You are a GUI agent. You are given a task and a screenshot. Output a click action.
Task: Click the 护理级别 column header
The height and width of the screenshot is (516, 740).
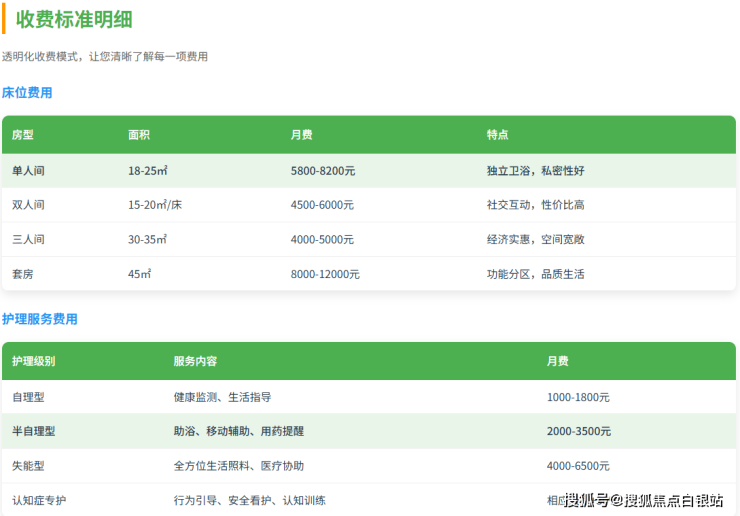point(34,361)
